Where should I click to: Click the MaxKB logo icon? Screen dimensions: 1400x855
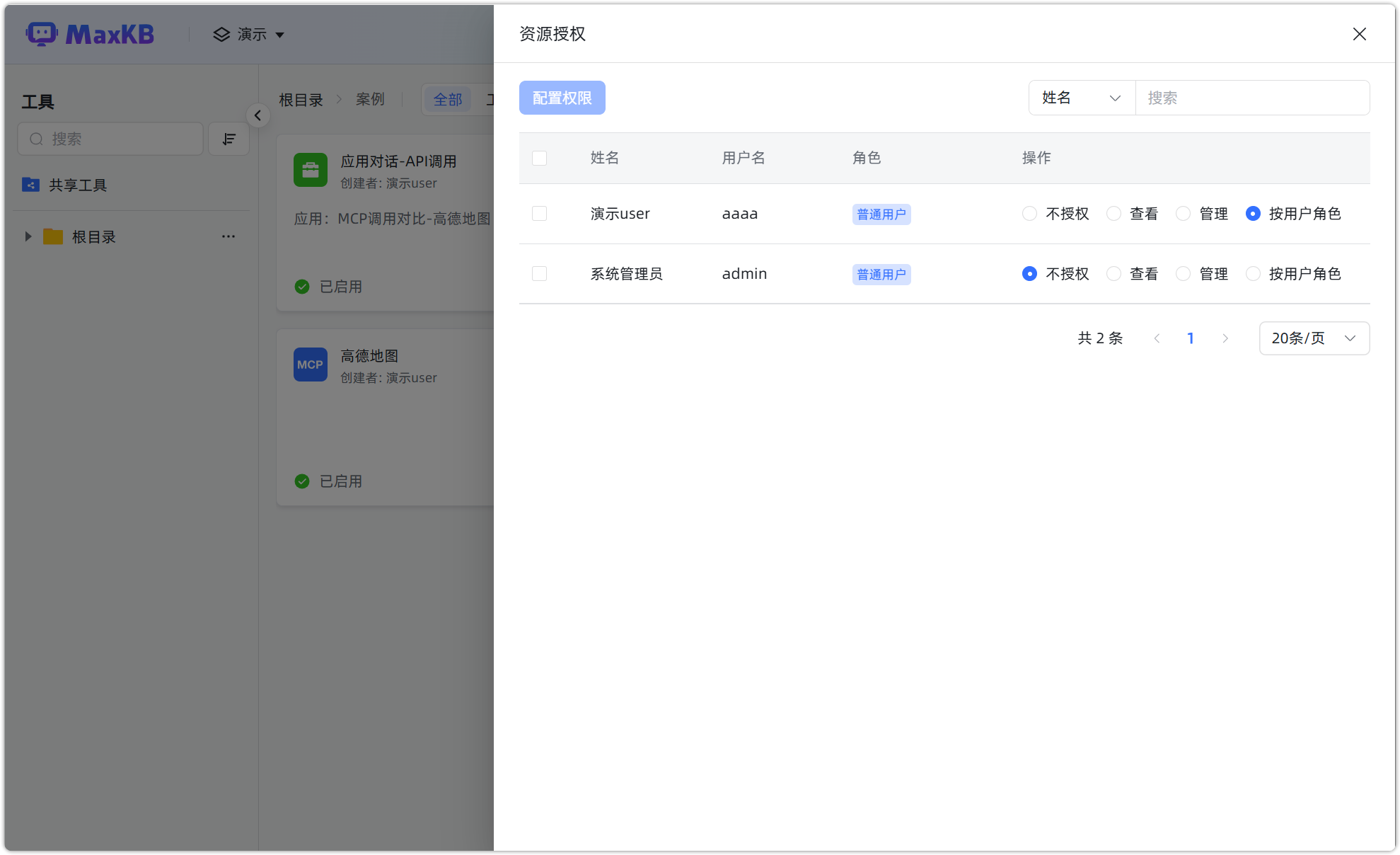42,33
